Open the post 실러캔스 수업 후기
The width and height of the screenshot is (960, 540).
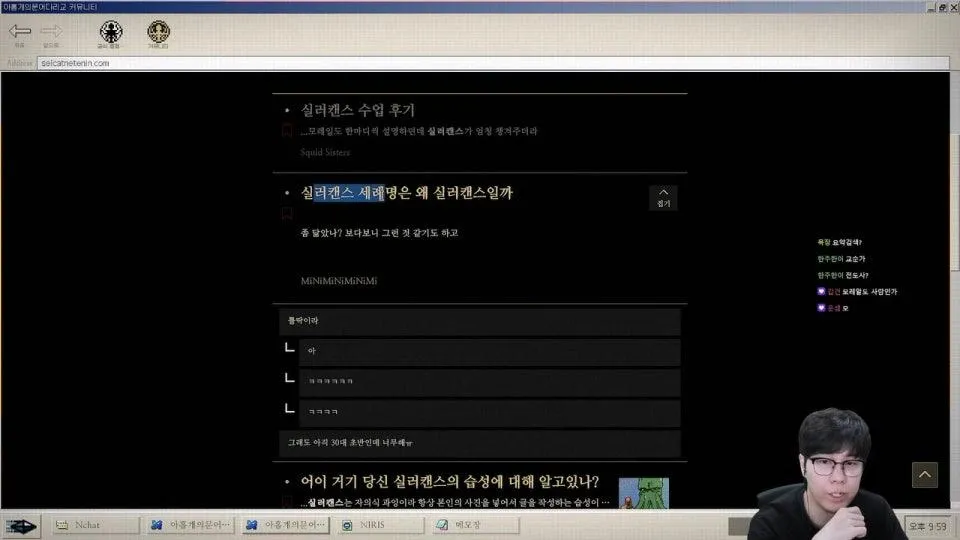click(358, 110)
